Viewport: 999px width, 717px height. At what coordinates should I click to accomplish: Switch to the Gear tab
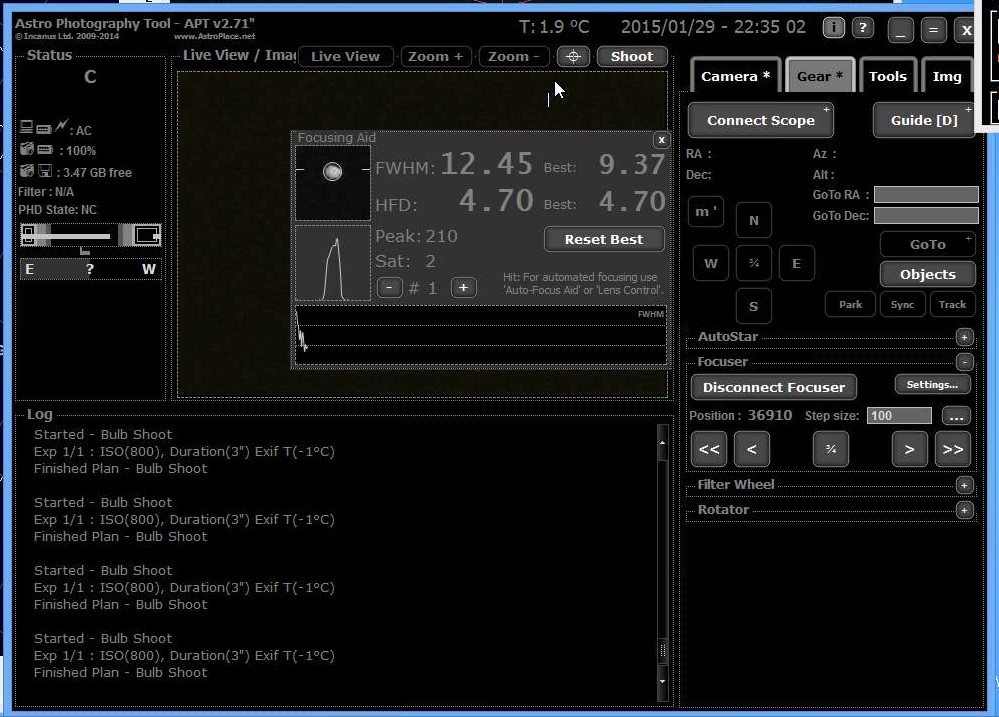point(820,76)
